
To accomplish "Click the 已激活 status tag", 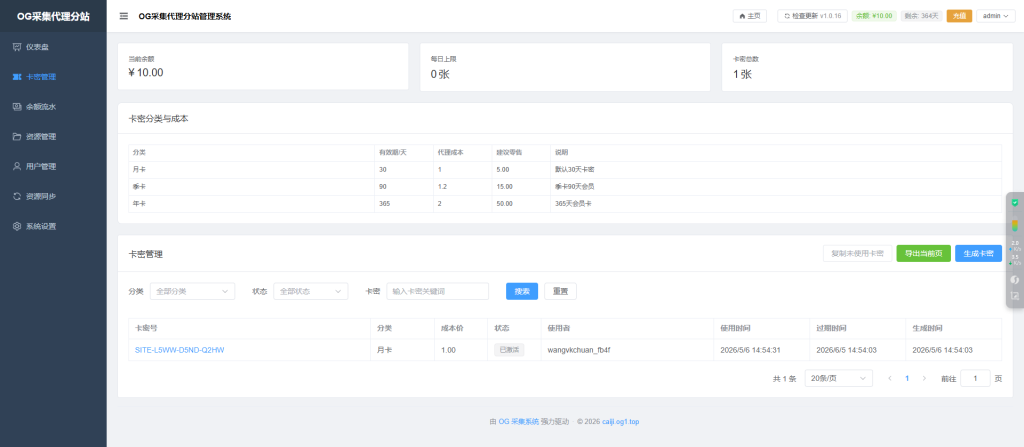I will pos(509,350).
